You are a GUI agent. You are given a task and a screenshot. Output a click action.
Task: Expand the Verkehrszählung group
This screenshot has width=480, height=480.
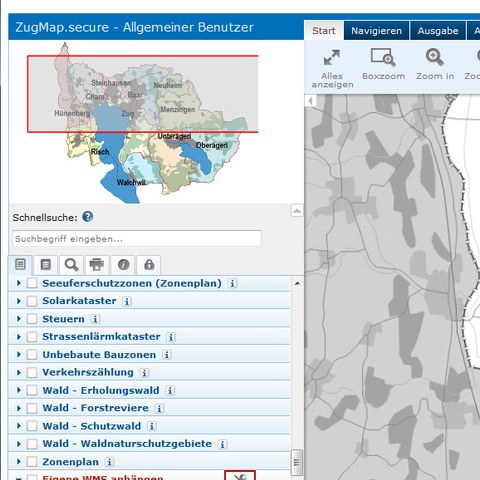tap(19, 373)
